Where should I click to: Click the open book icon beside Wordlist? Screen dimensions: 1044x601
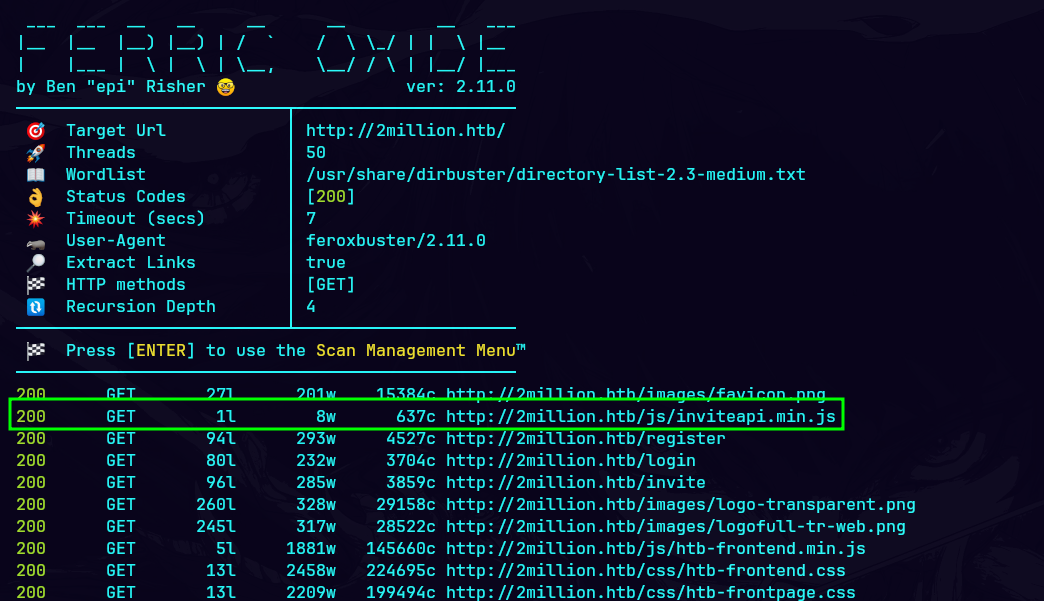pyautogui.click(x=35, y=175)
